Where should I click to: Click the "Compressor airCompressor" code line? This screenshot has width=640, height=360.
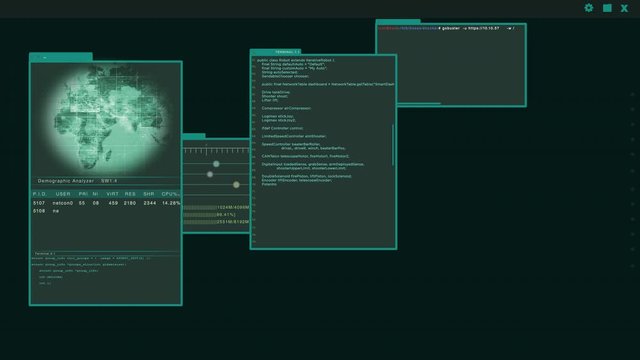(x=286, y=108)
